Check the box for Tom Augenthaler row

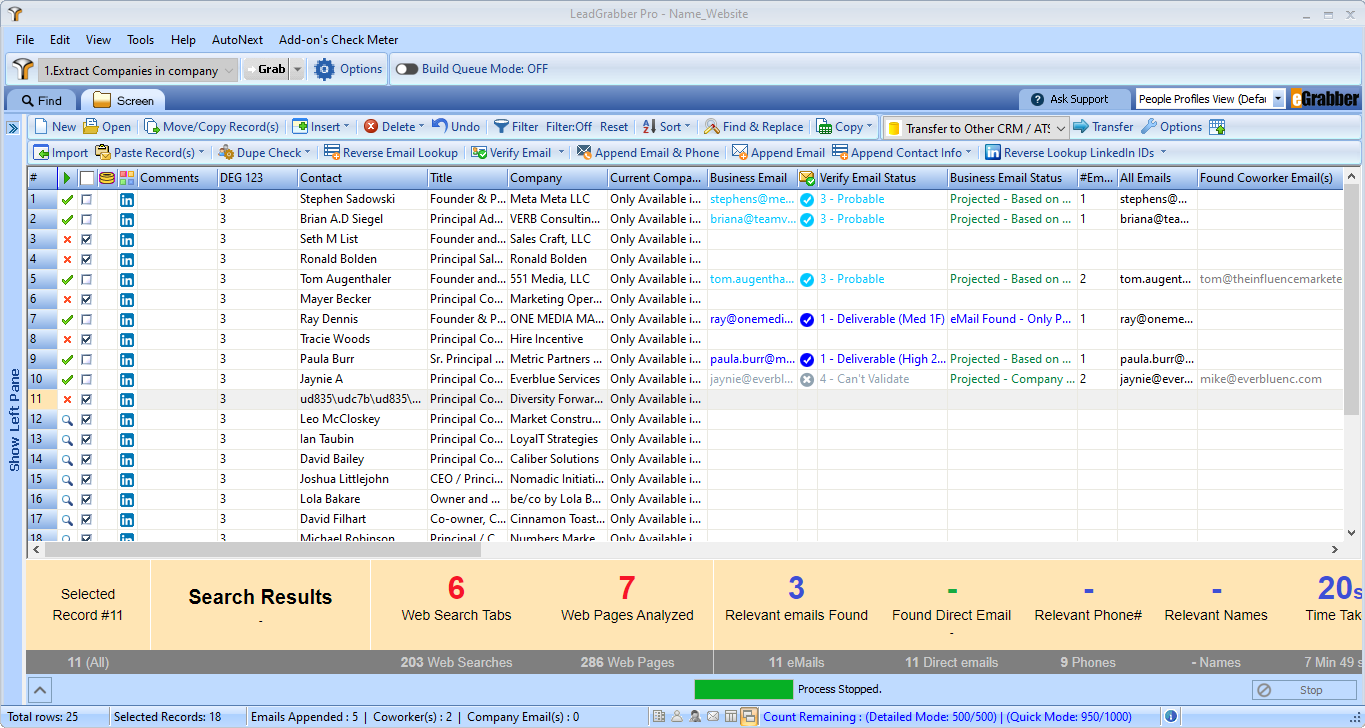tap(87, 279)
